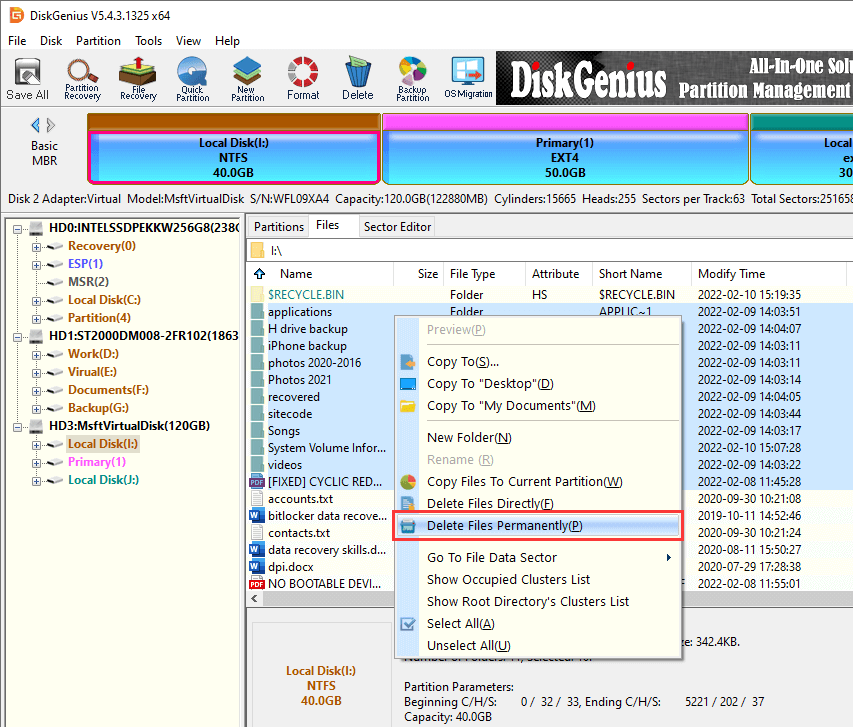The width and height of the screenshot is (853, 727).
Task: Create a New Partition from toolbar
Action: 248,79
